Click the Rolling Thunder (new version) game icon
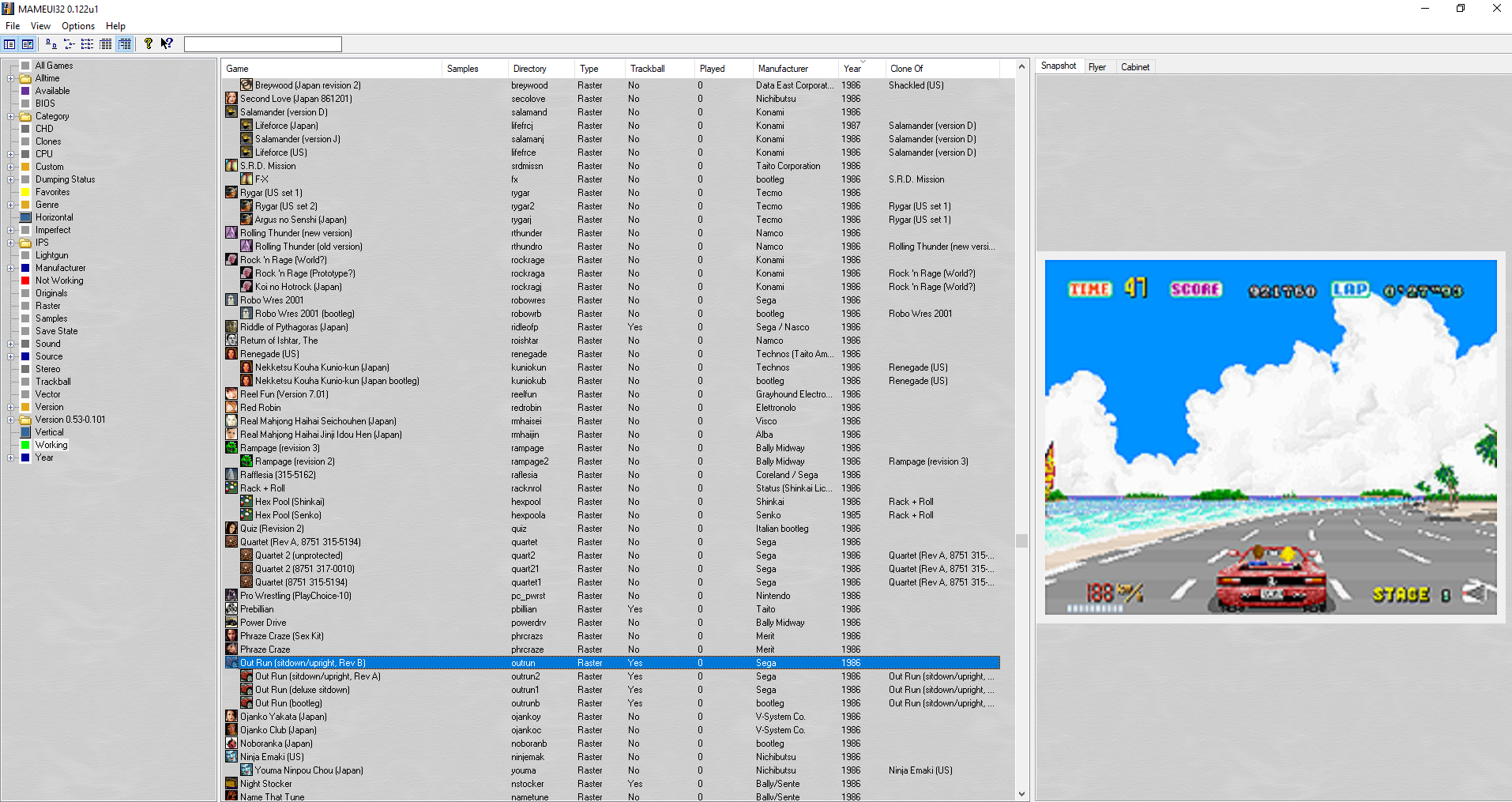Image resolution: width=1512 pixels, height=802 pixels. pos(231,233)
